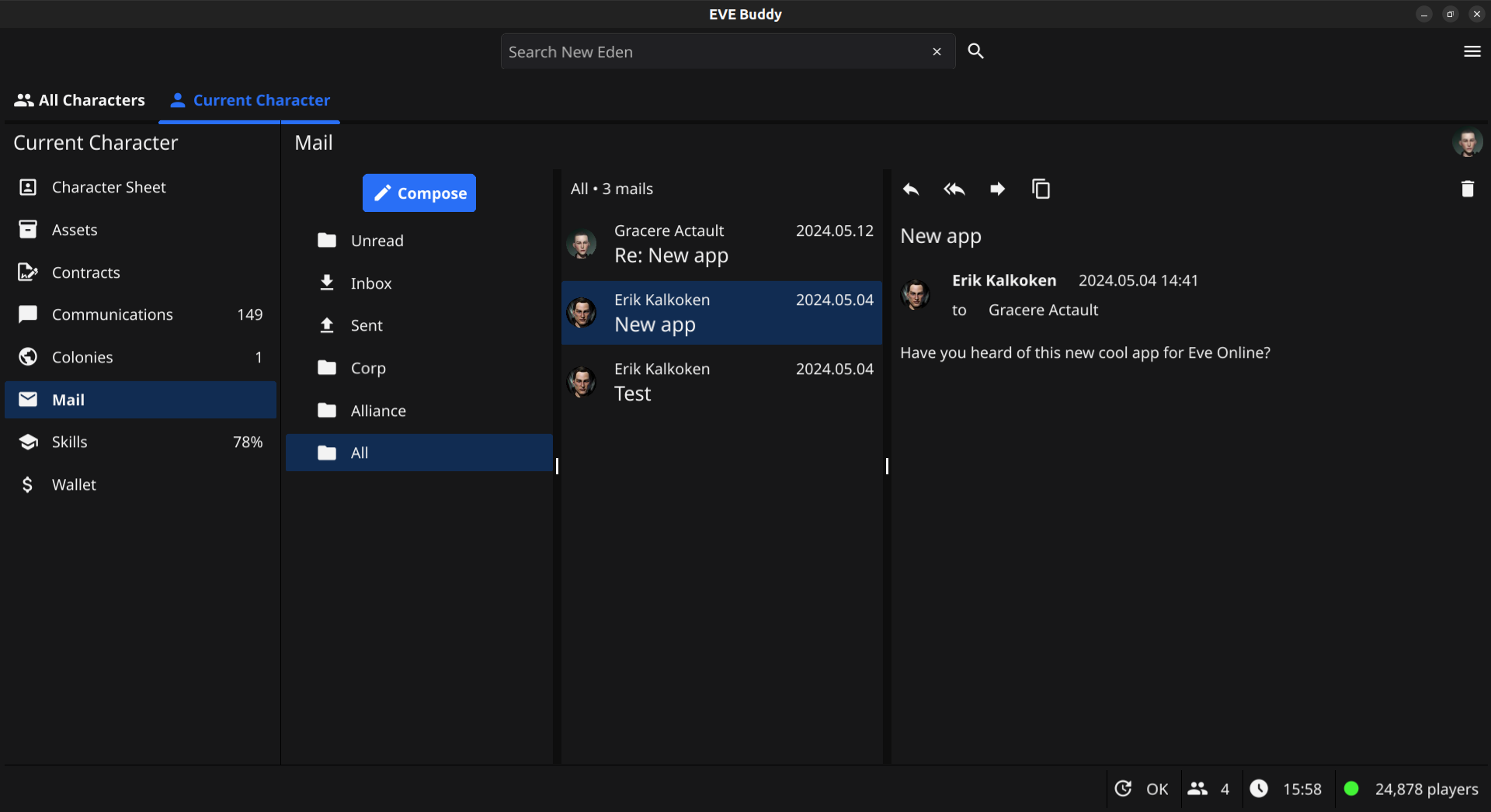Open the Contracts section

tap(141, 272)
